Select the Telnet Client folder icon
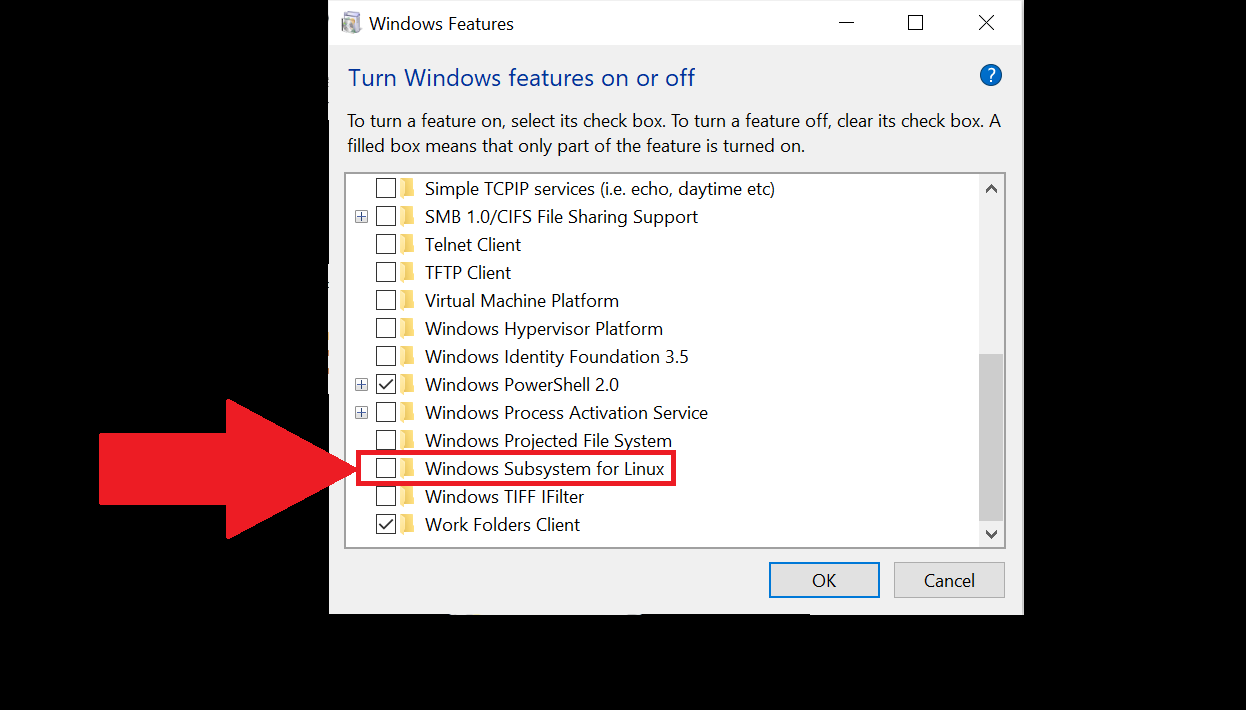 [x=408, y=245]
